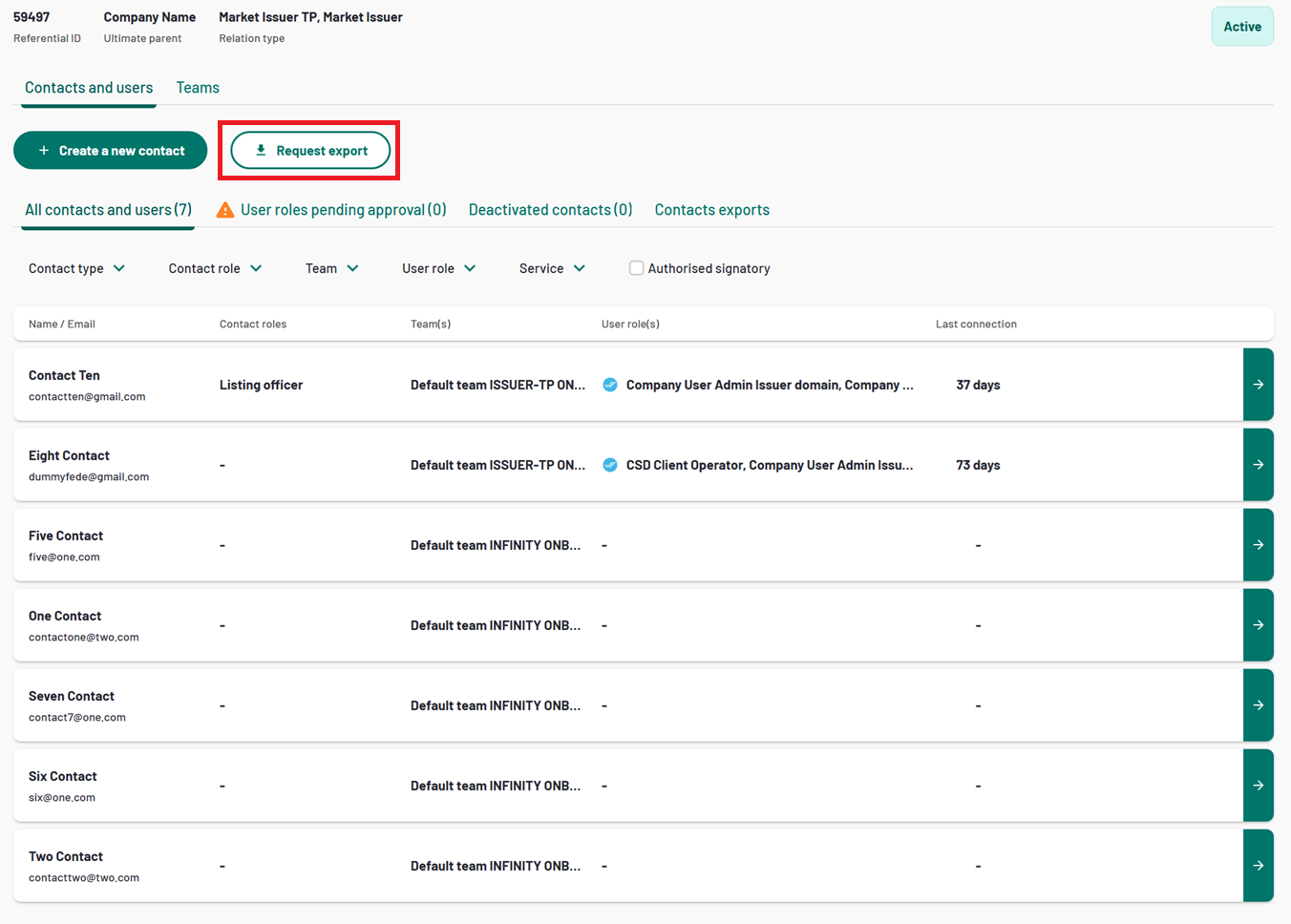Expand the Contact type filter
Screen dimensions: 1291x924
(x=76, y=268)
